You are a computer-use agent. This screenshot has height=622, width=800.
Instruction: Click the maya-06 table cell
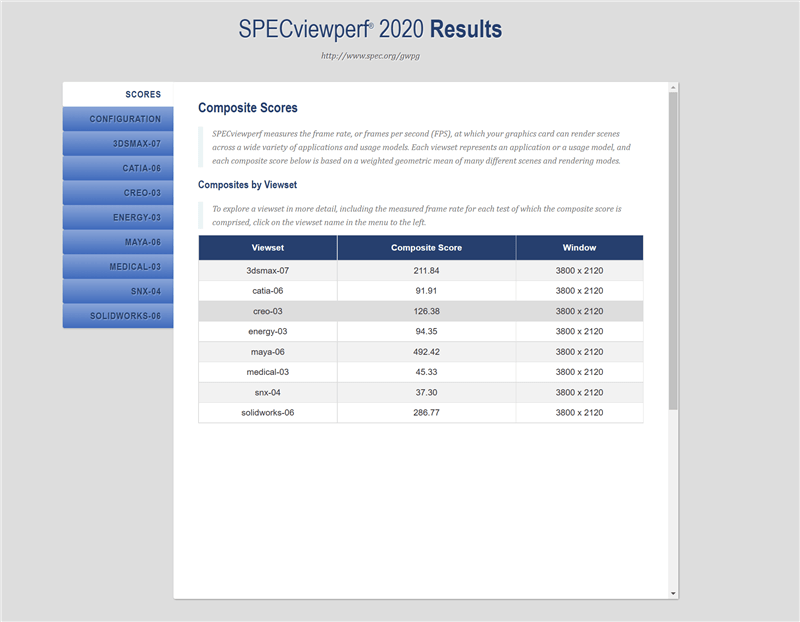[268, 352]
